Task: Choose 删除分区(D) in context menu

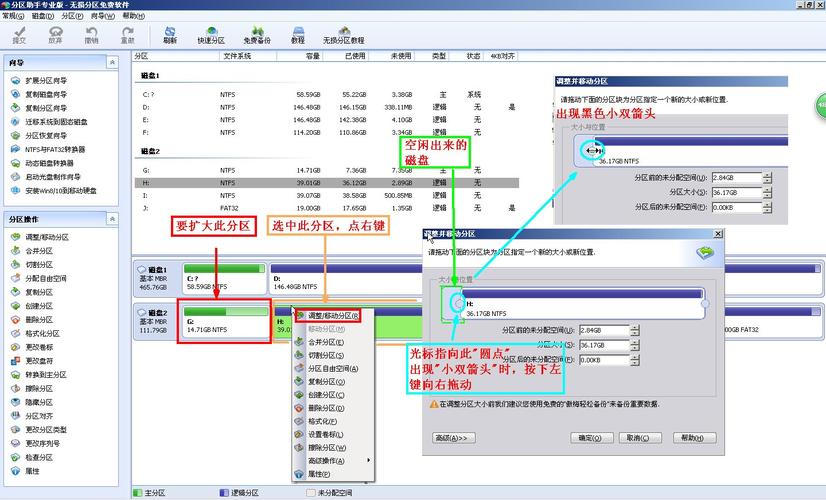Action: pyautogui.click(x=333, y=408)
